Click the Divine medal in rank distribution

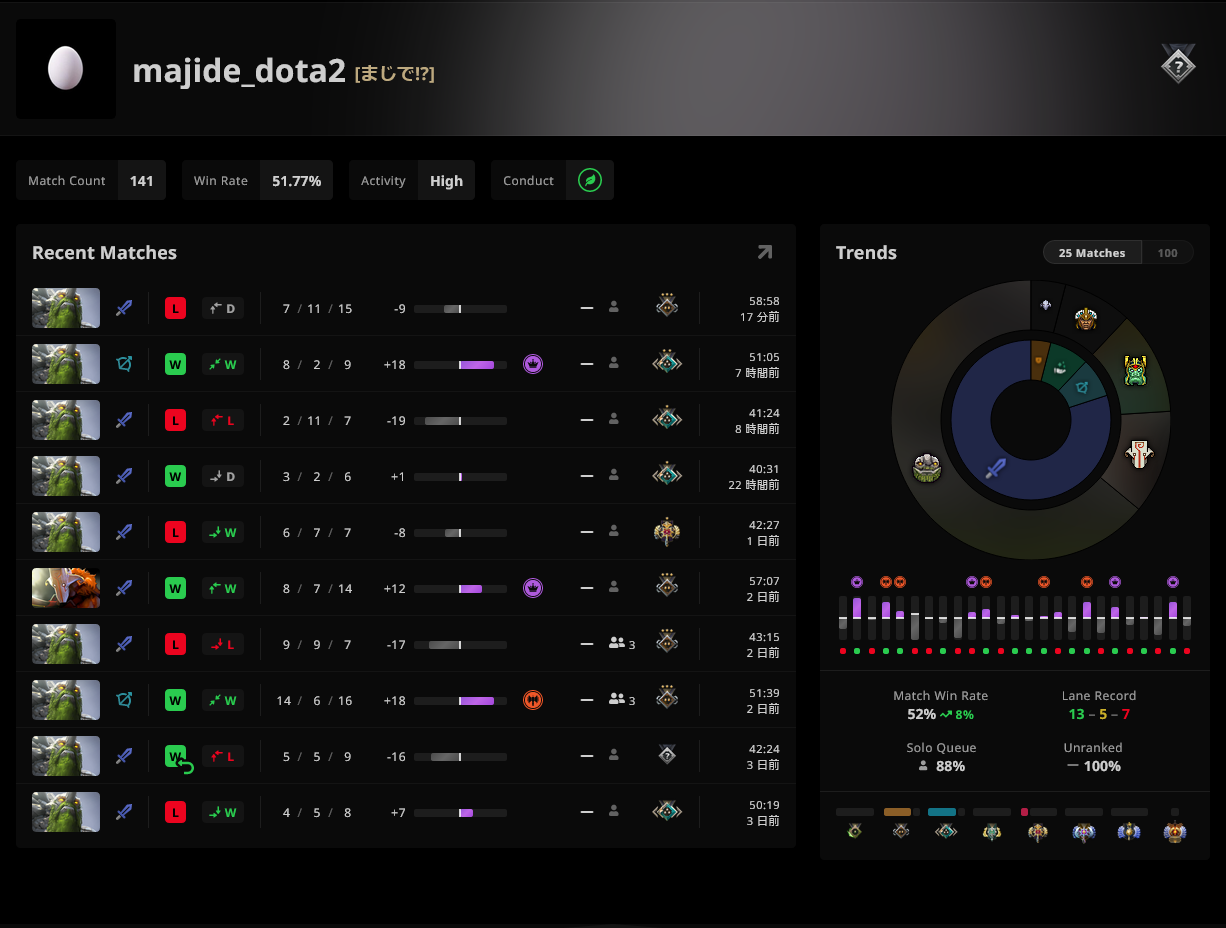(x=1130, y=831)
